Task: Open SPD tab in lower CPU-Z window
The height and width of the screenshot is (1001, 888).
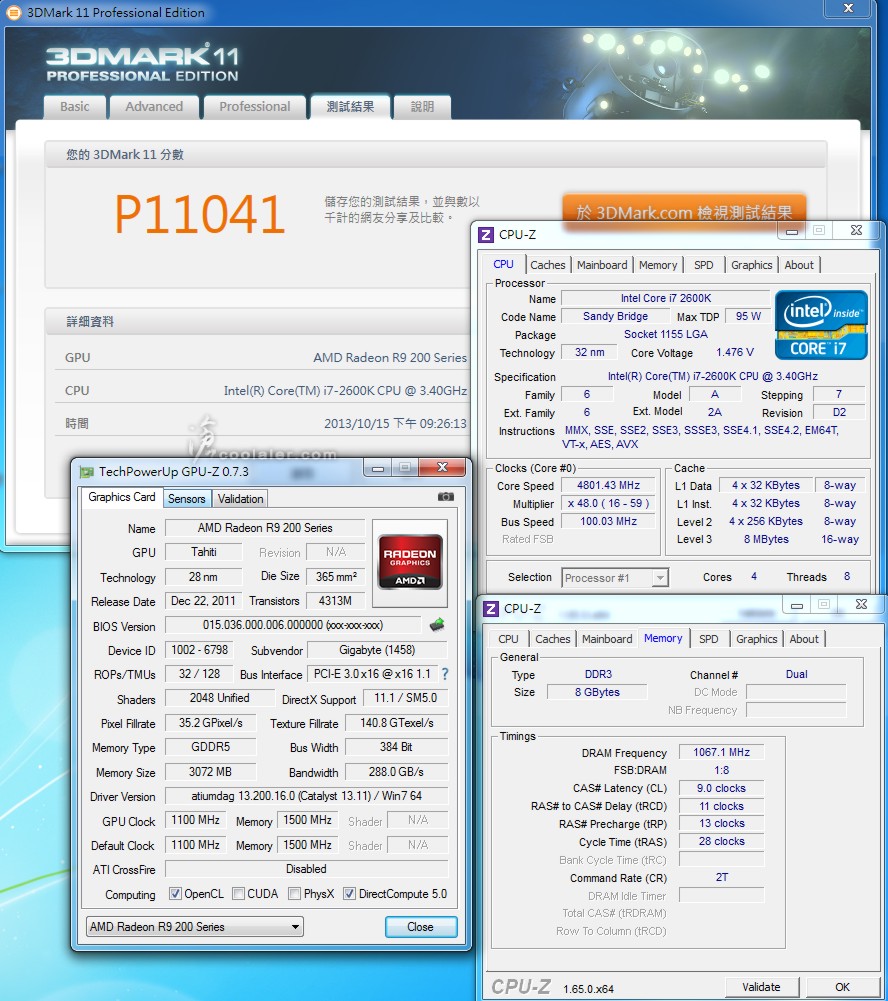Action: [x=709, y=639]
